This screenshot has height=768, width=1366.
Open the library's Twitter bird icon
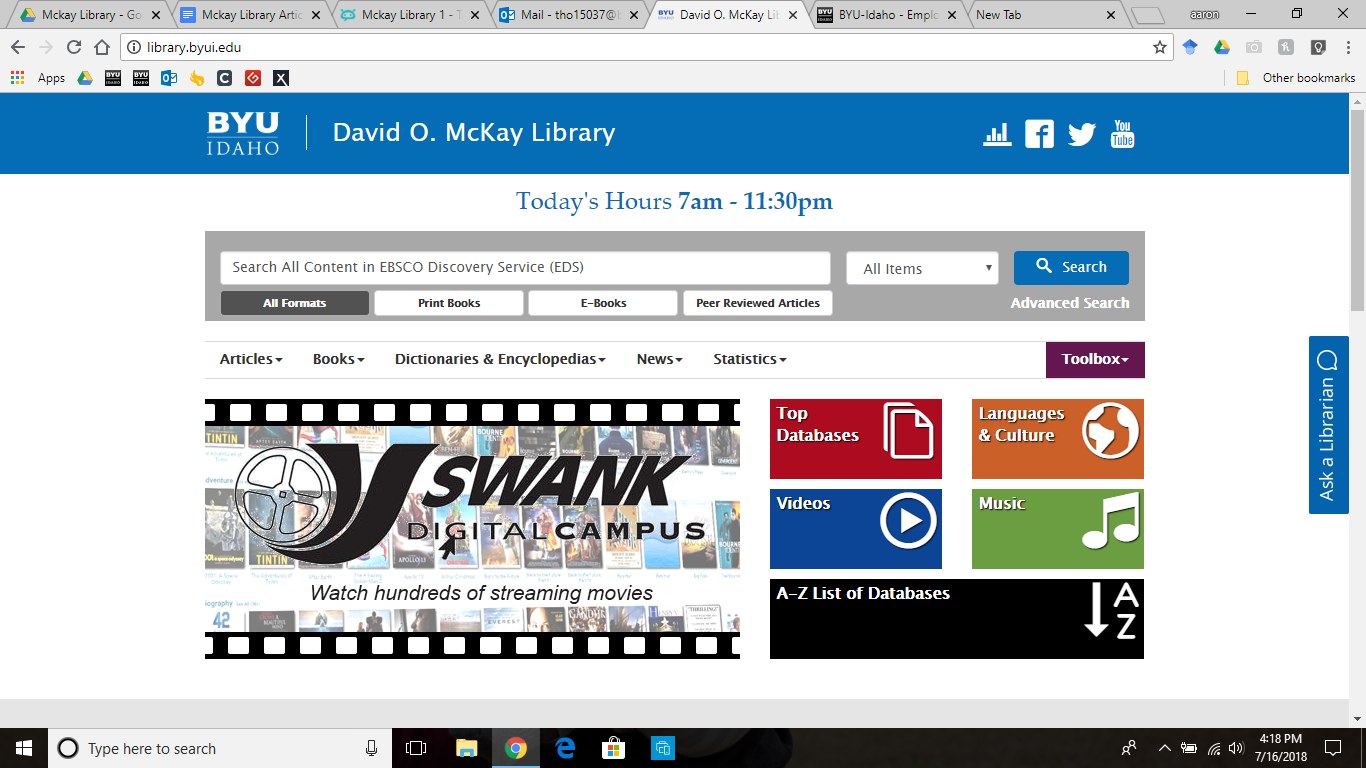1081,134
